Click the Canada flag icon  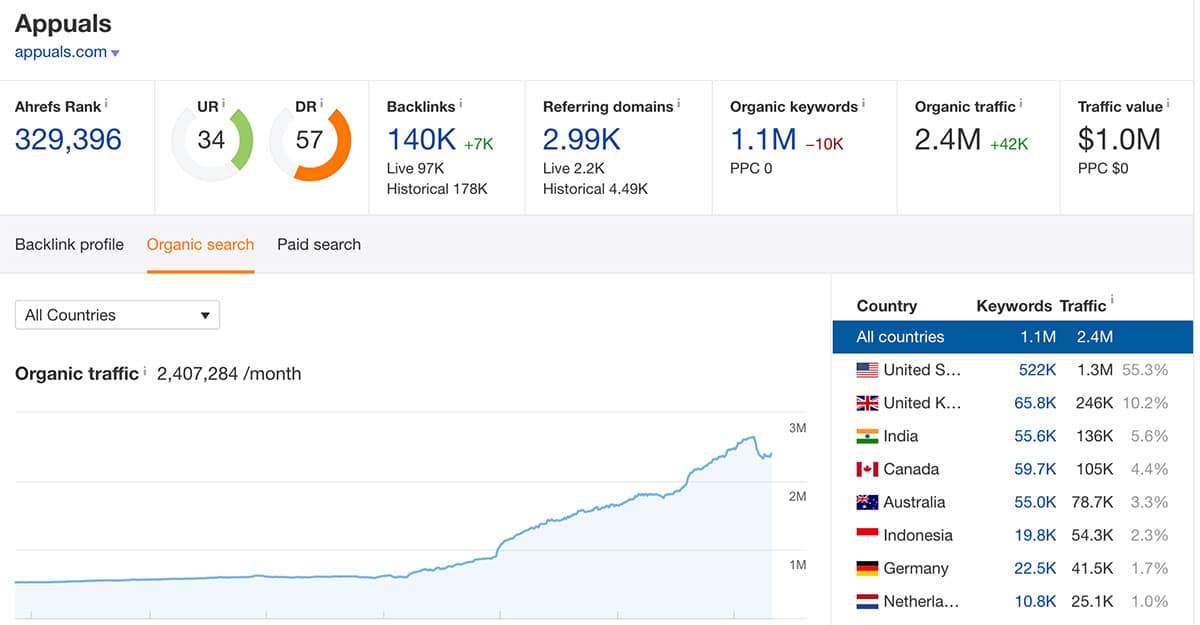tap(867, 469)
